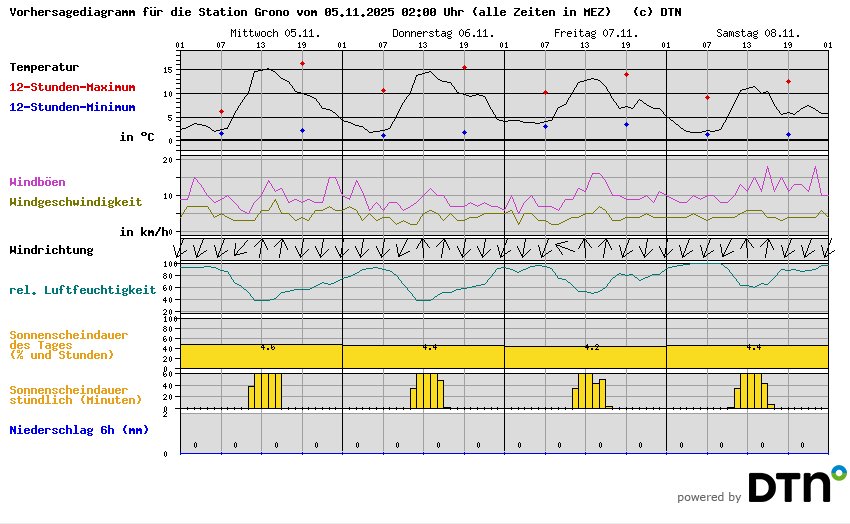Select the Samstag 08.11. day header
This screenshot has height=524, width=850.
tap(756, 33)
